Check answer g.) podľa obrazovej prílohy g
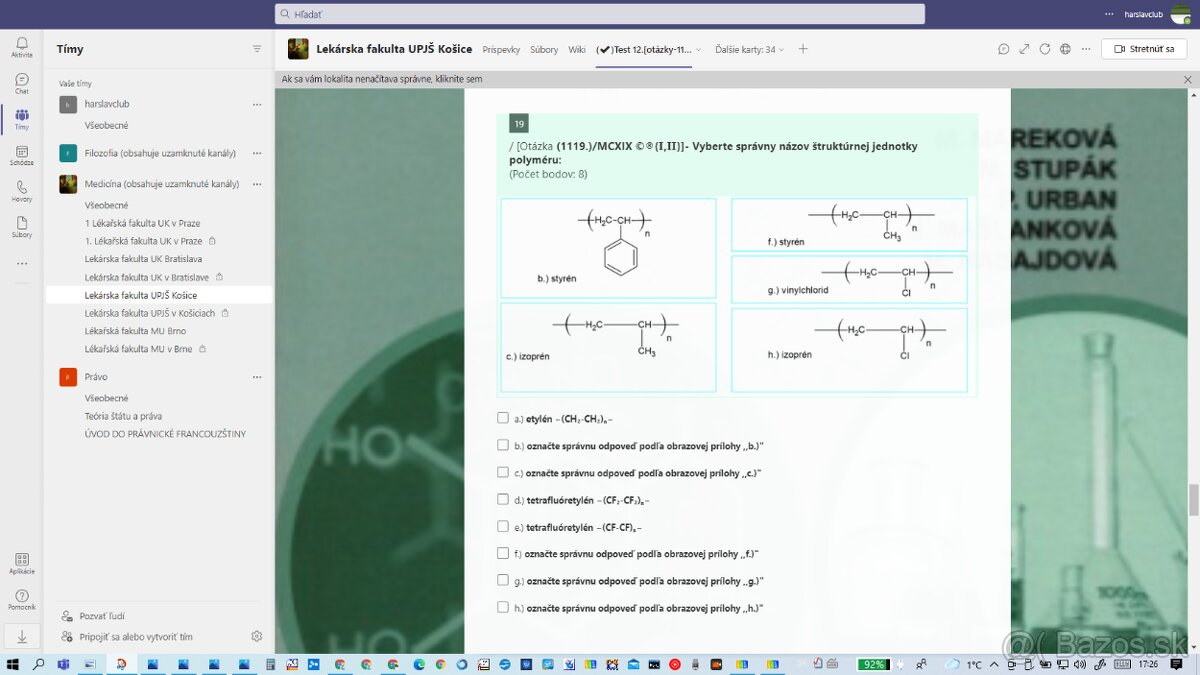Screen dimensions: 1200x675 pos(503,580)
